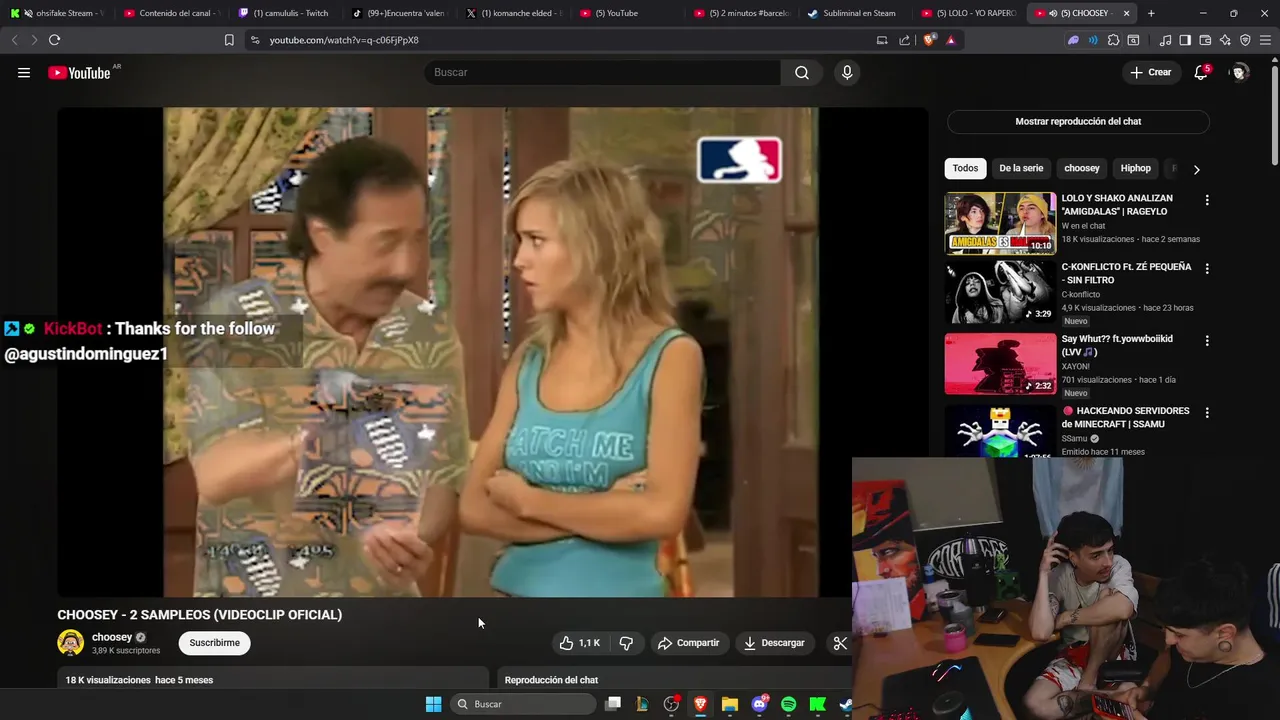Open the YouTube guide hamburger menu
The height and width of the screenshot is (720, 1280).
pos(24,72)
